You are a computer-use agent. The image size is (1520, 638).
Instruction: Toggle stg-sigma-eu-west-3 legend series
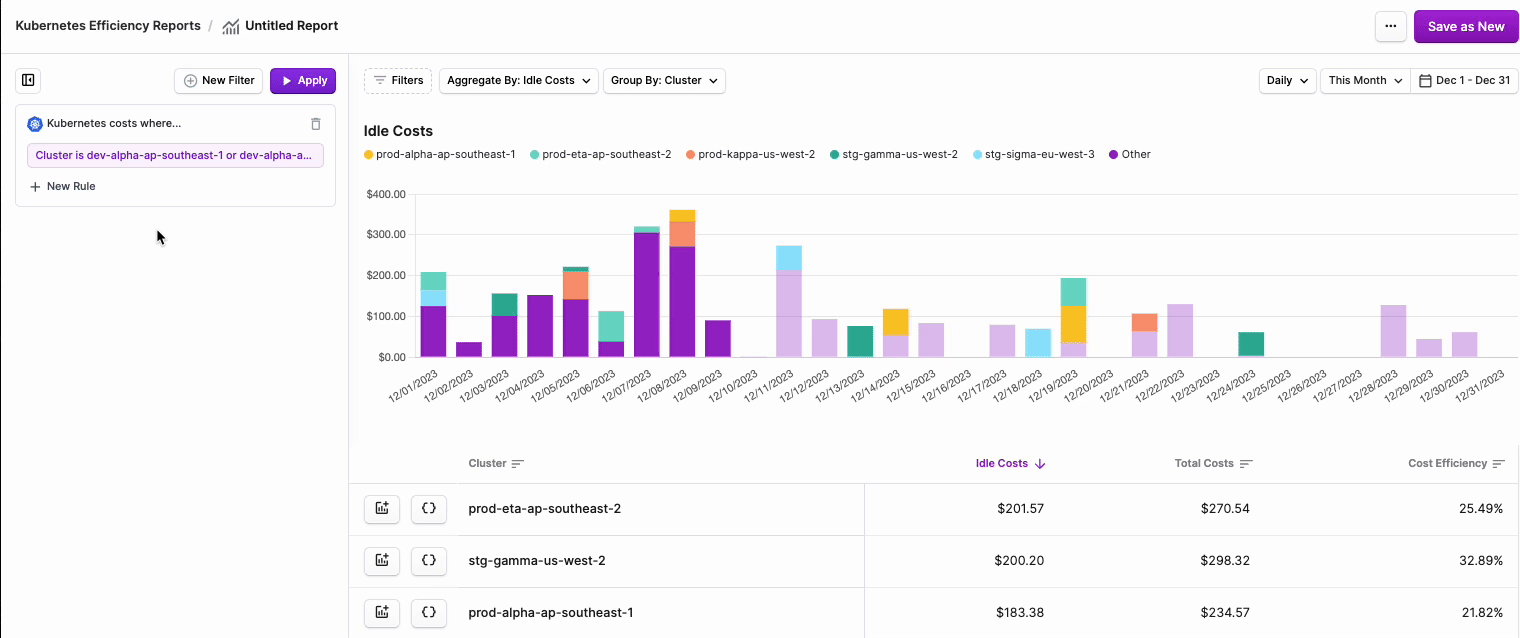point(1034,154)
